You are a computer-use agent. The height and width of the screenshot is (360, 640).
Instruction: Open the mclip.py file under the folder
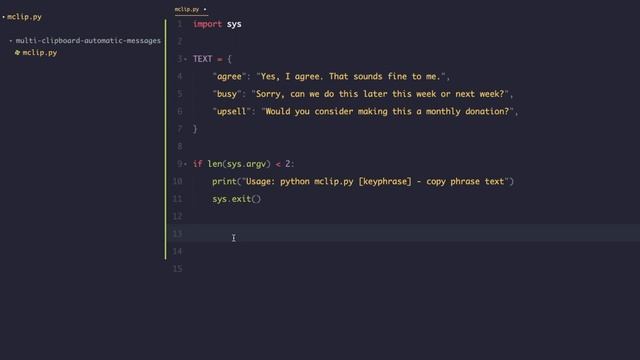click(x=40, y=53)
